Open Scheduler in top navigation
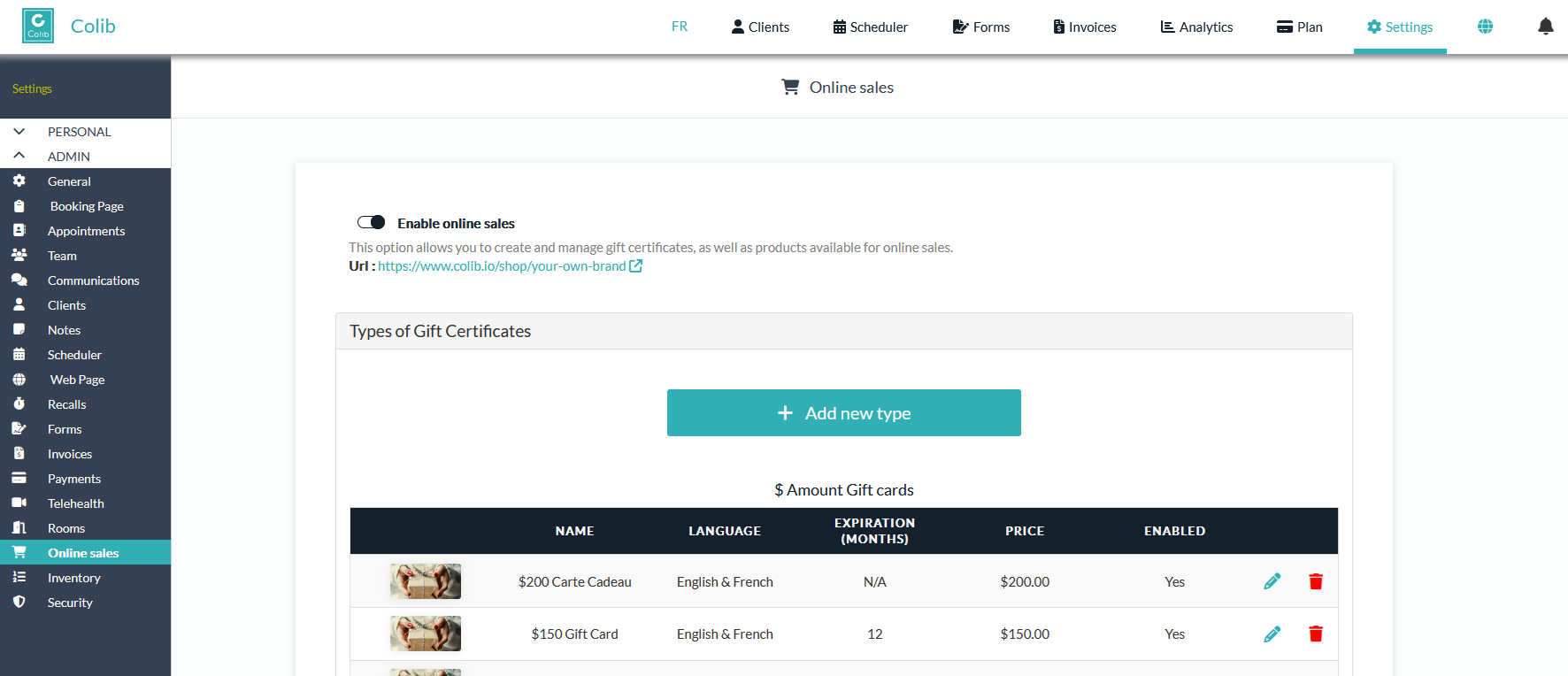This screenshot has width=1568, height=676. [871, 27]
